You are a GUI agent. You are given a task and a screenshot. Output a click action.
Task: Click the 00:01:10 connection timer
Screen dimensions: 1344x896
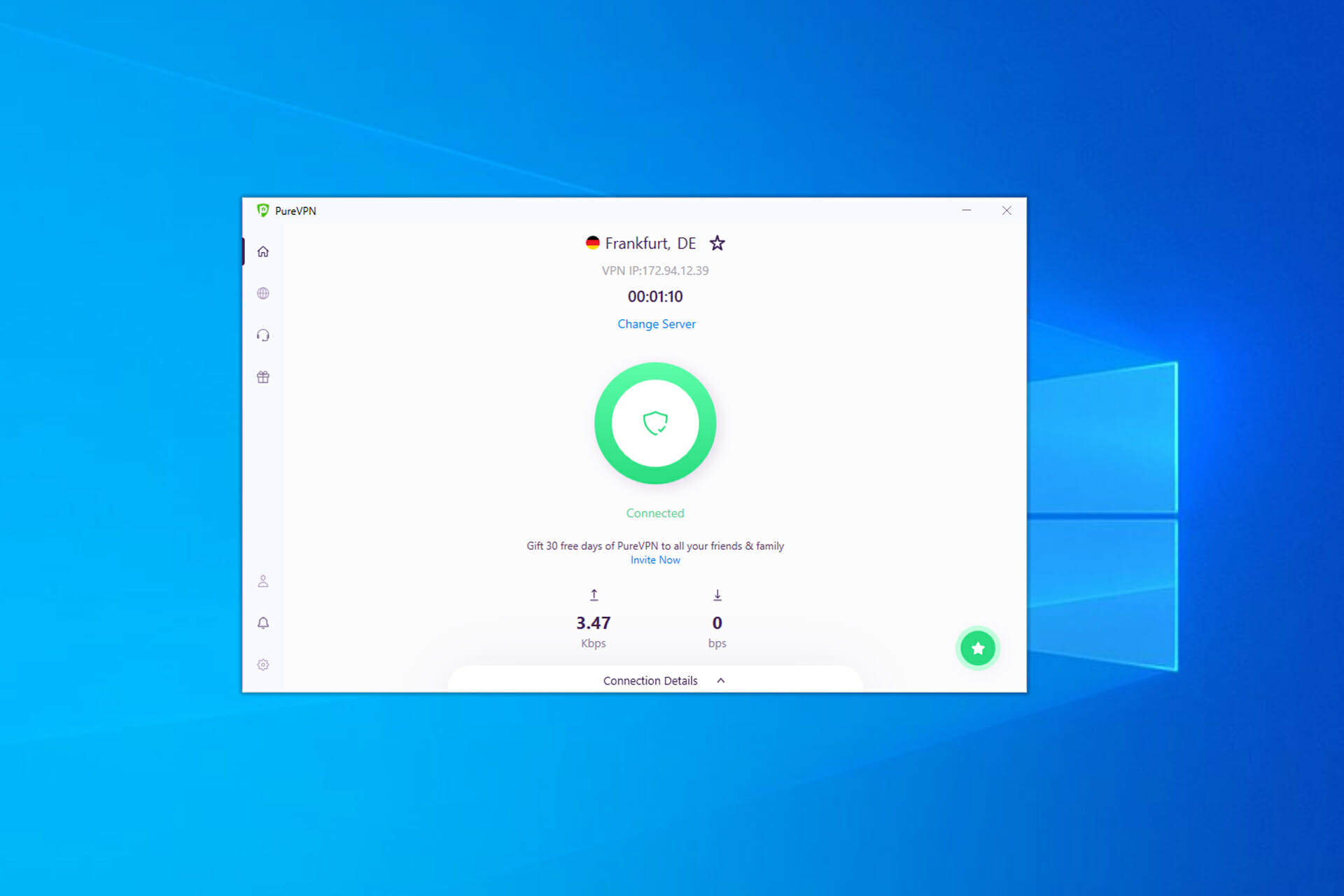point(655,297)
